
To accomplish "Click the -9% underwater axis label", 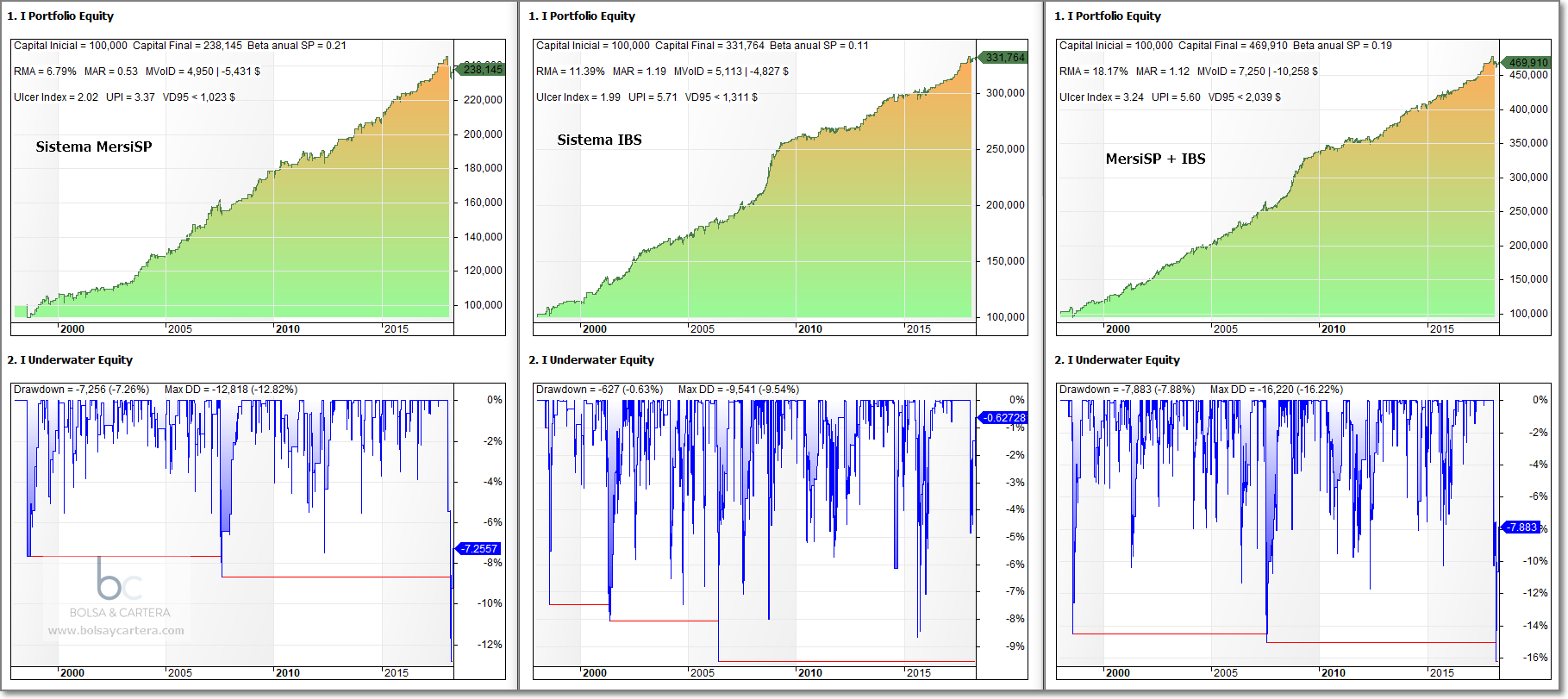I will pos(1016,646).
